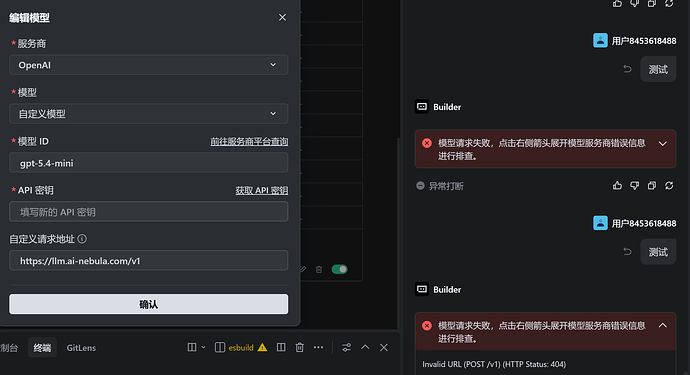Click the 测试 message bubble above the expanded error

point(658,252)
